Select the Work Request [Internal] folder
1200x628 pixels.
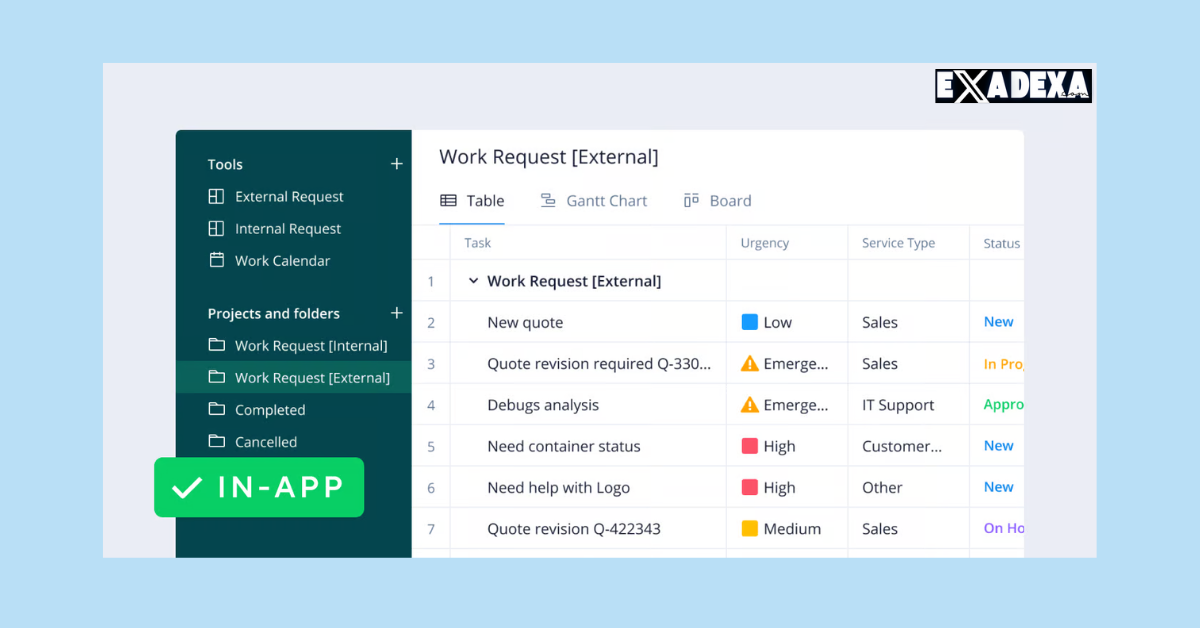click(310, 345)
